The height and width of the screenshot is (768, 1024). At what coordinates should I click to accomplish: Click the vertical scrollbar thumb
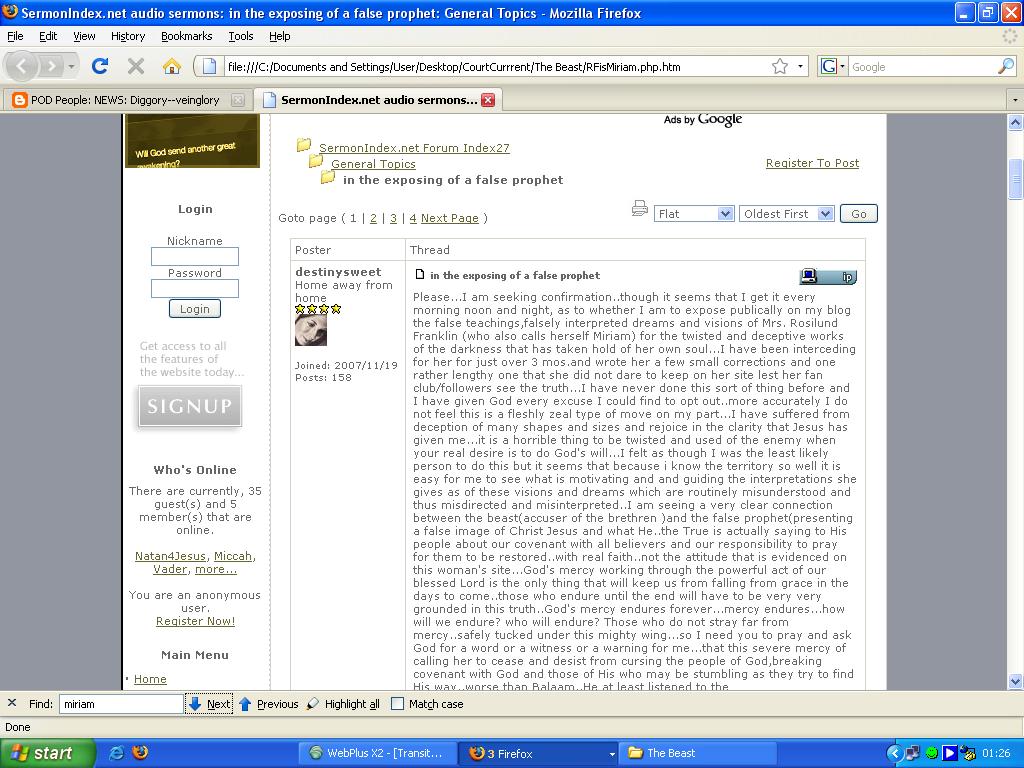tap(1015, 178)
